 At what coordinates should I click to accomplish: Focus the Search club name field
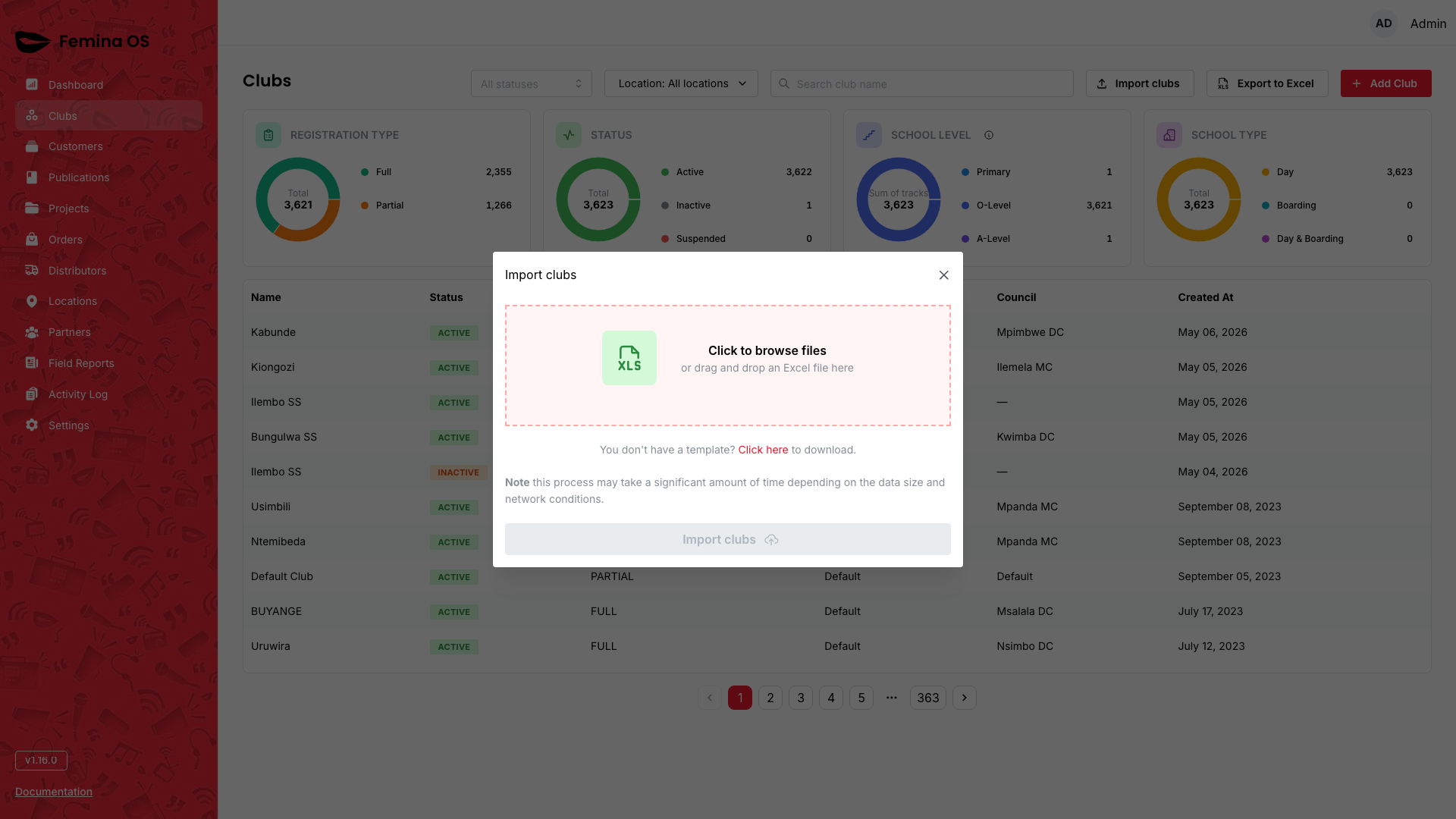pos(921,83)
